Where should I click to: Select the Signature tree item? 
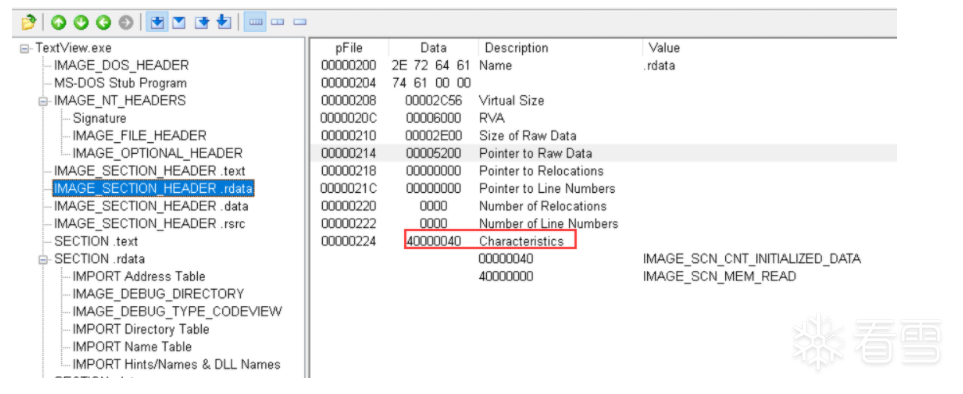pyautogui.click(x=99, y=118)
